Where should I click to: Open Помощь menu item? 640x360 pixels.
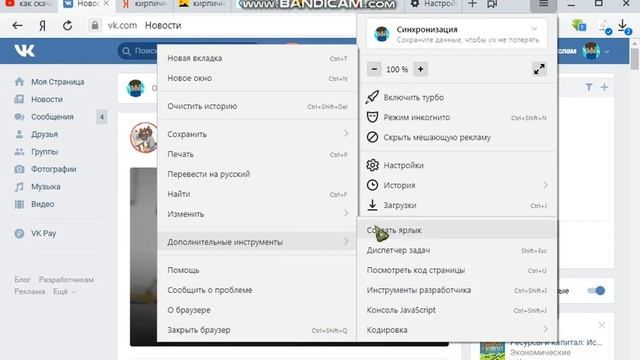coord(257,270)
